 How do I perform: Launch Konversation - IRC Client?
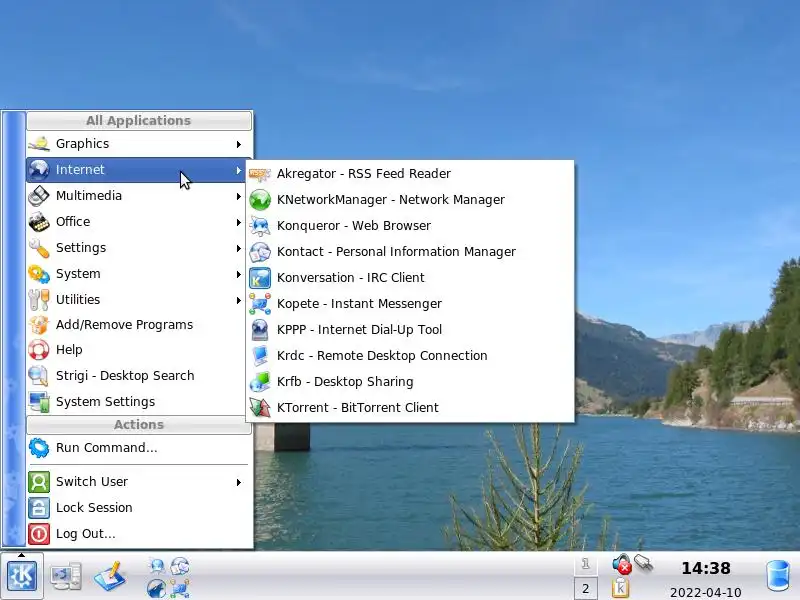(x=410, y=278)
